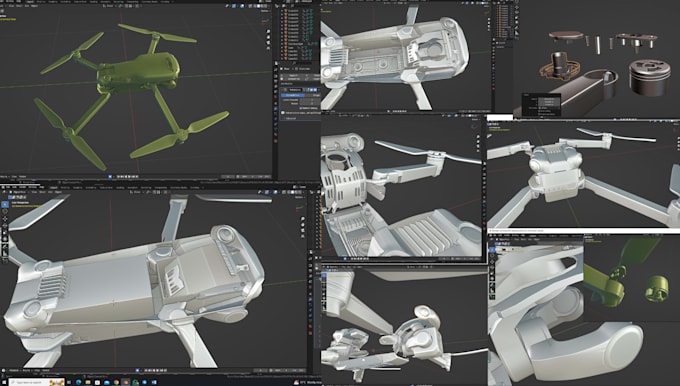The height and width of the screenshot is (386, 680).
Task: Open File menu in lower-left Blender window
Action: pyautogui.click(x=8, y=187)
